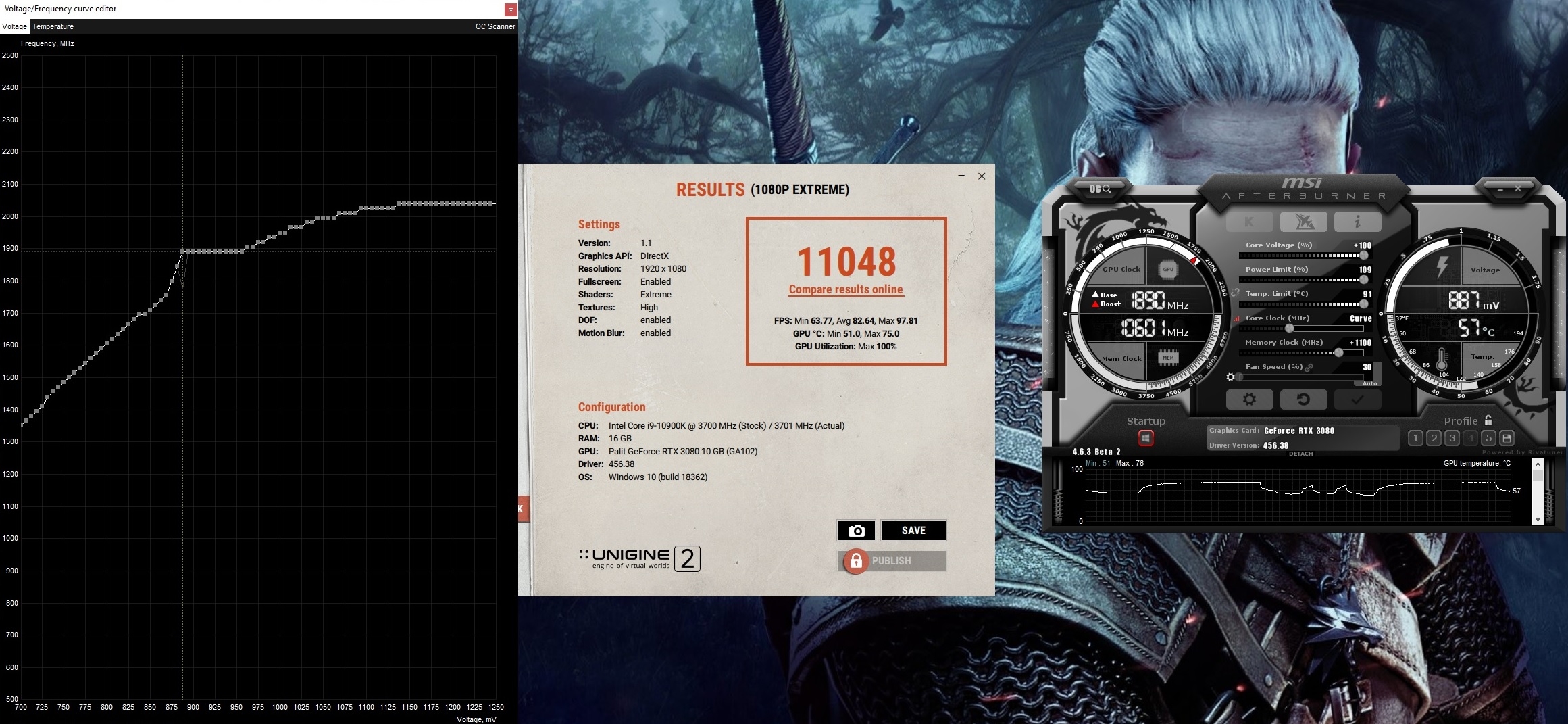1568x724 pixels.
Task: Minimize the Superposition Results window
Action: coord(961,176)
